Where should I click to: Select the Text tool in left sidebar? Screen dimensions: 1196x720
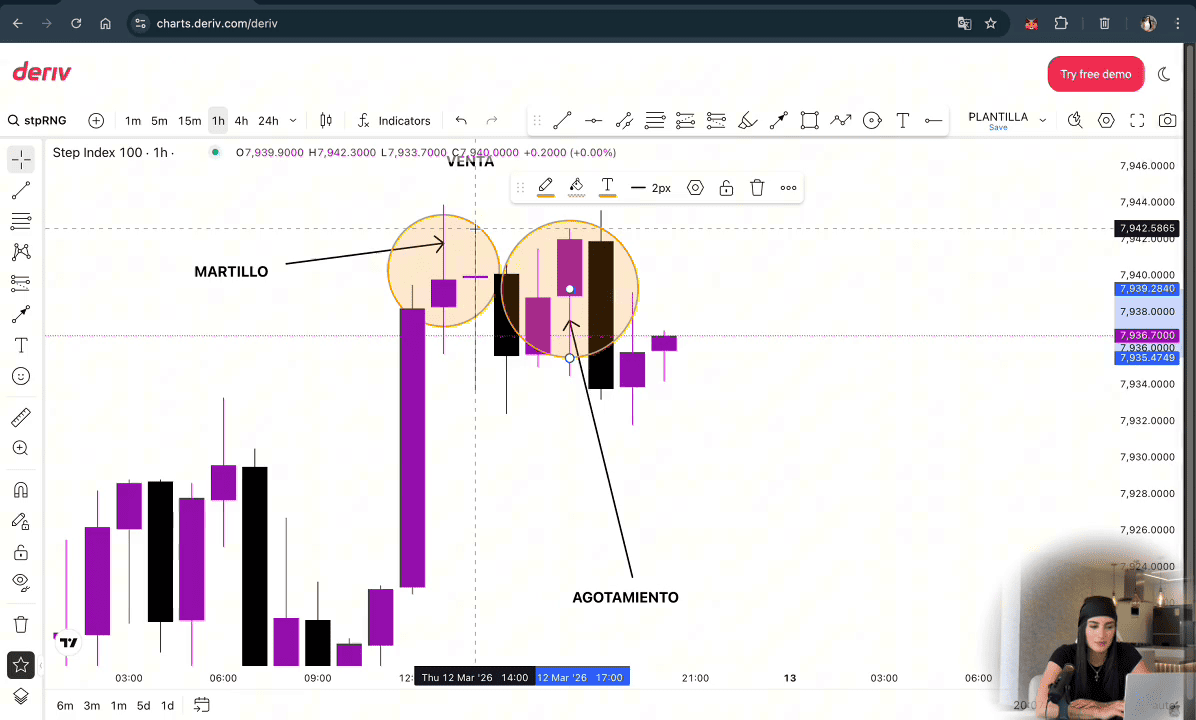[20, 345]
